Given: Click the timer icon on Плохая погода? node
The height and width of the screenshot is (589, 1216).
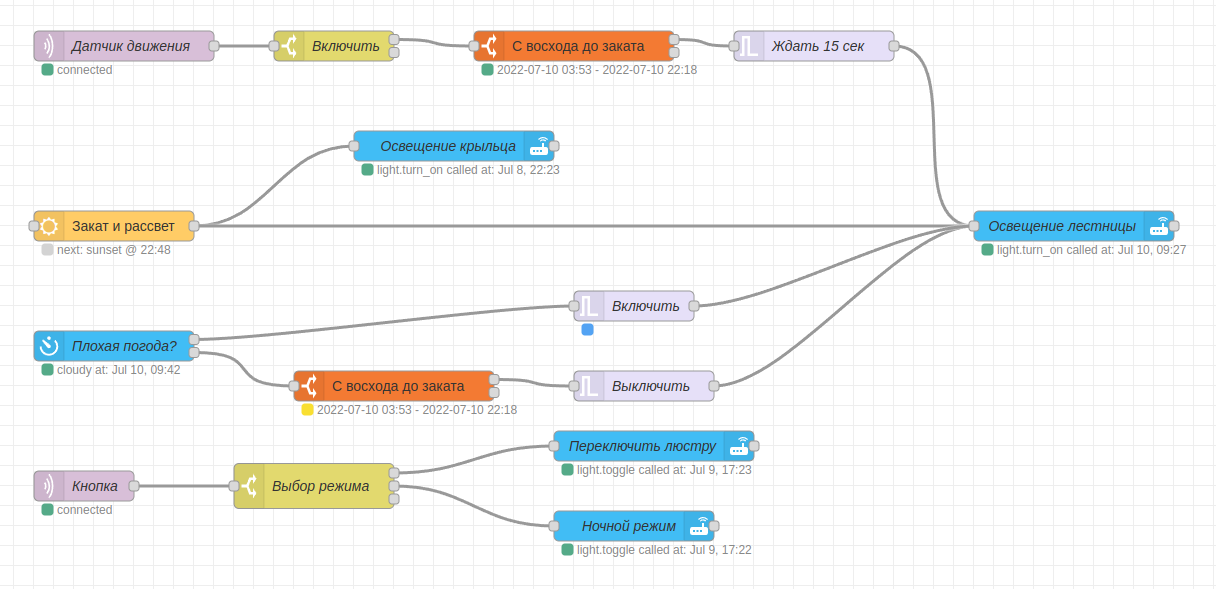Looking at the screenshot, I should 49,346.
